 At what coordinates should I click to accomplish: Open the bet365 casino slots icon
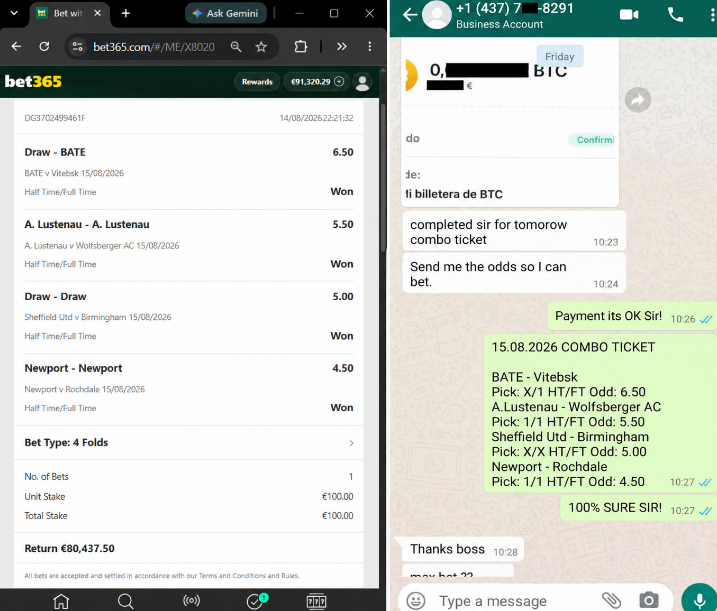316,601
